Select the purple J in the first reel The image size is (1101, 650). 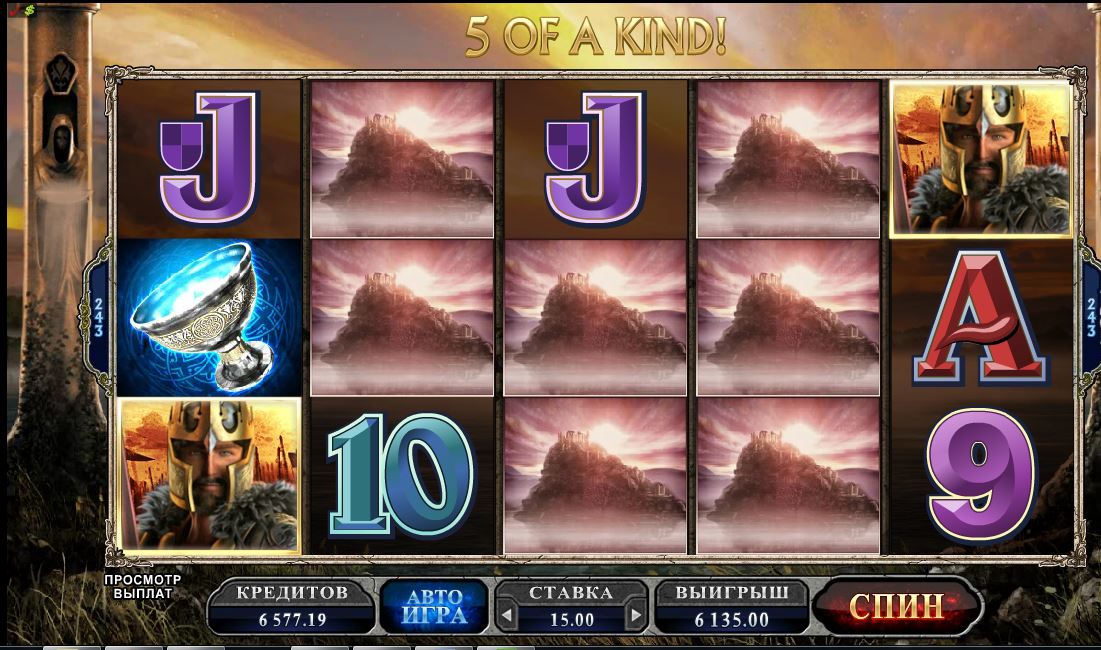[x=209, y=158]
